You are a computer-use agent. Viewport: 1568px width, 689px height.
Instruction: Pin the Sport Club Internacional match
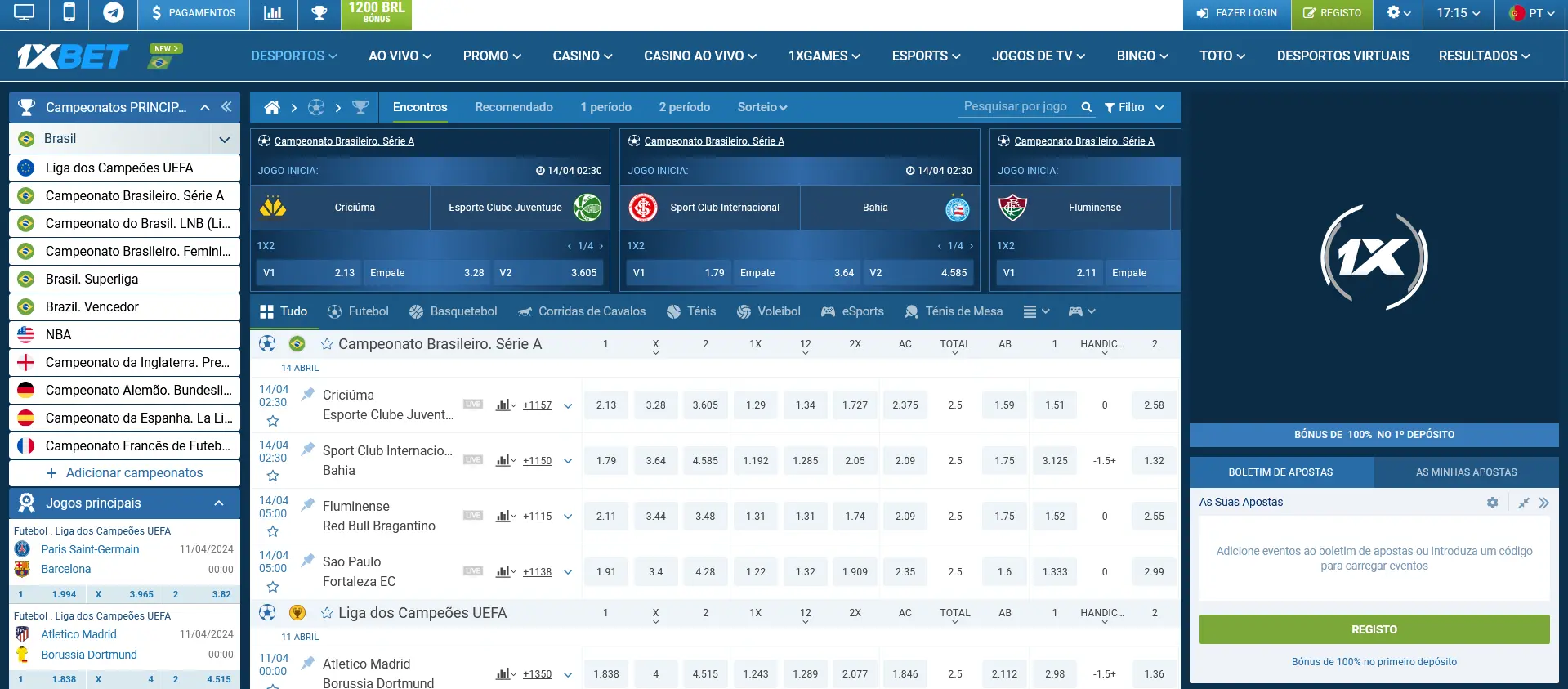[308, 449]
